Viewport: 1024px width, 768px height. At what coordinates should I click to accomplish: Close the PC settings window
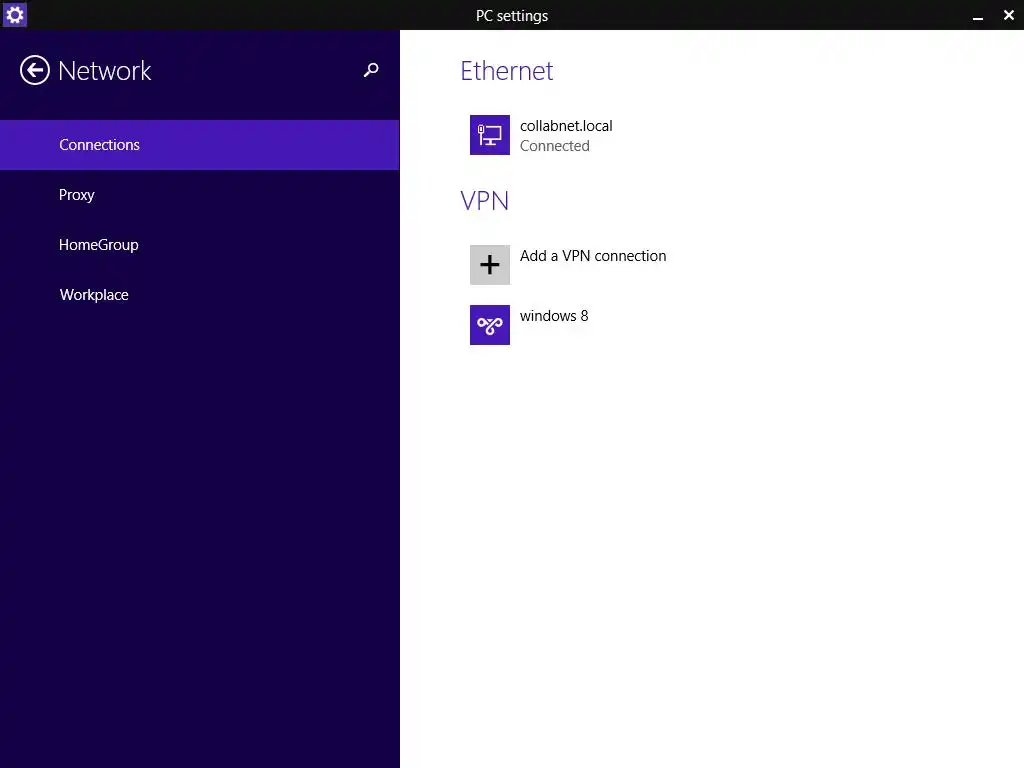tap(1008, 15)
